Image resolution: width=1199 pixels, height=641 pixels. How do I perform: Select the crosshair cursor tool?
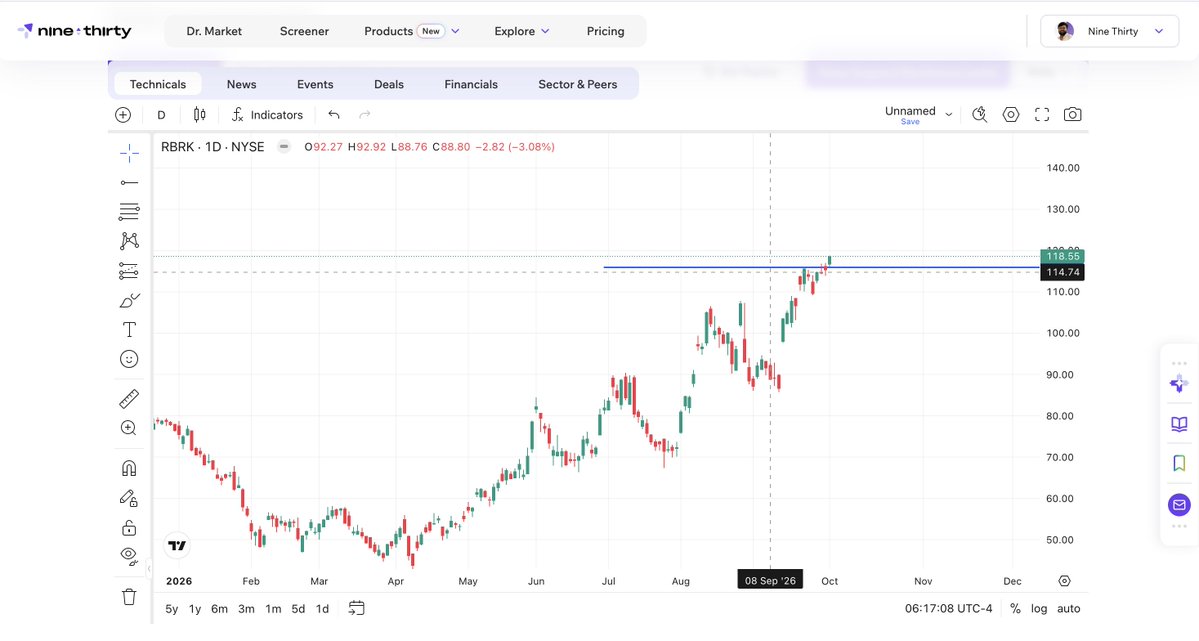click(129, 154)
